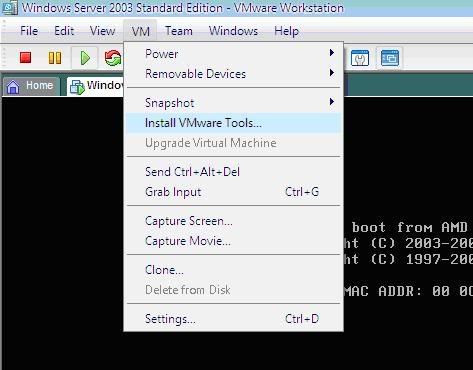Screen dimensions: 473x370
Task: Expand the Snapshot submenu
Action: coord(234,103)
